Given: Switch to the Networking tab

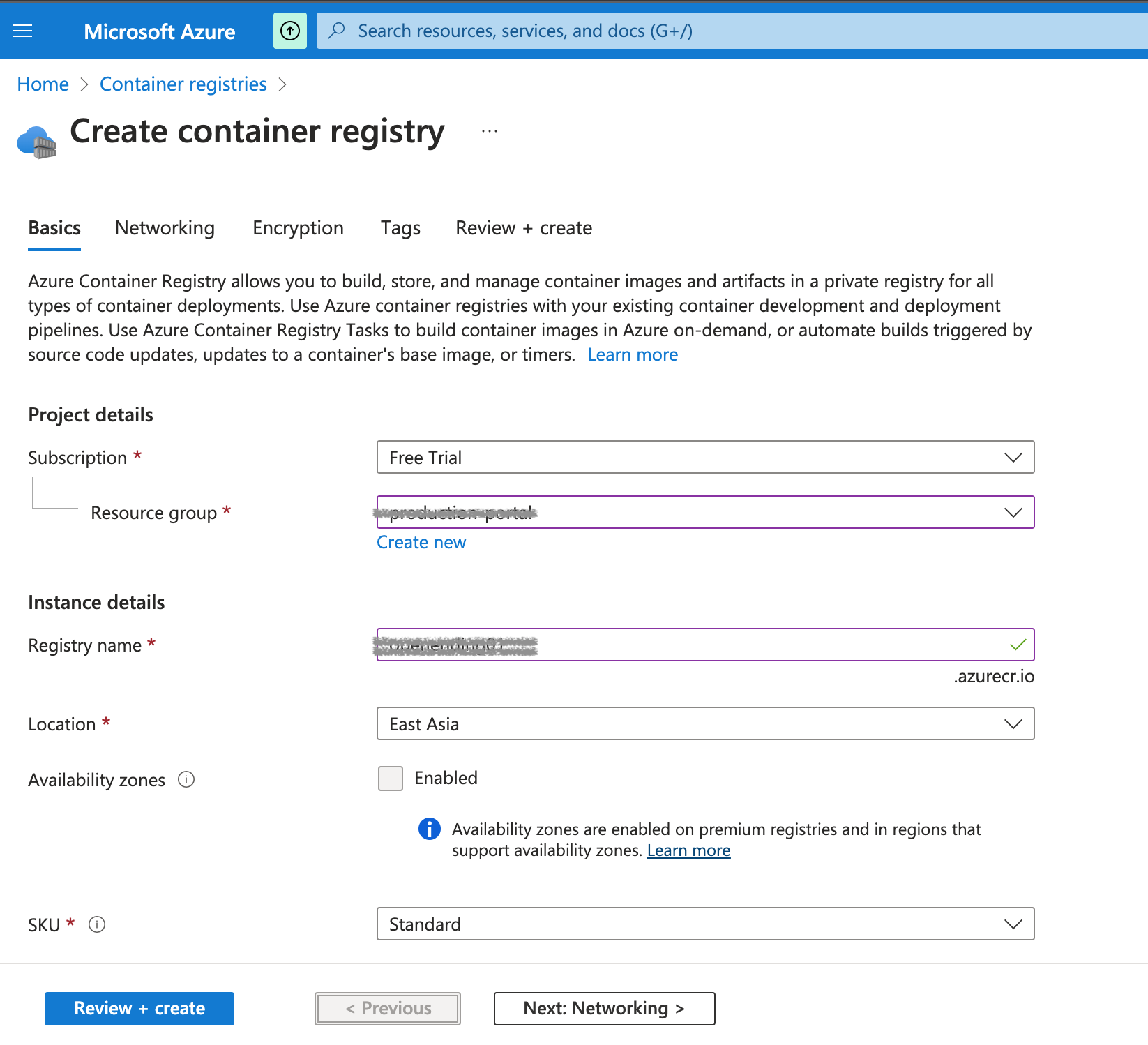Looking at the screenshot, I should 165,228.
